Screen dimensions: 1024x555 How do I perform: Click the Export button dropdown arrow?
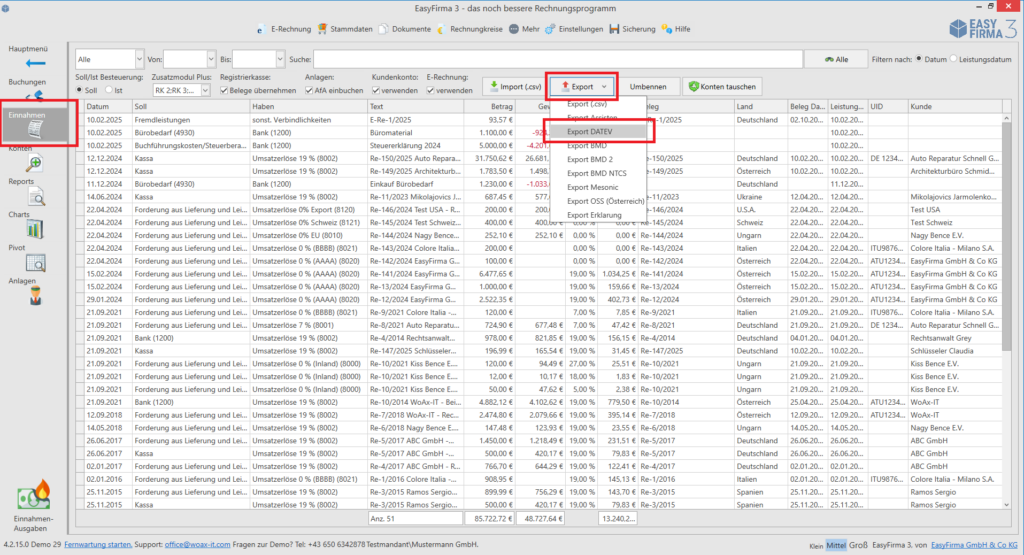604,87
